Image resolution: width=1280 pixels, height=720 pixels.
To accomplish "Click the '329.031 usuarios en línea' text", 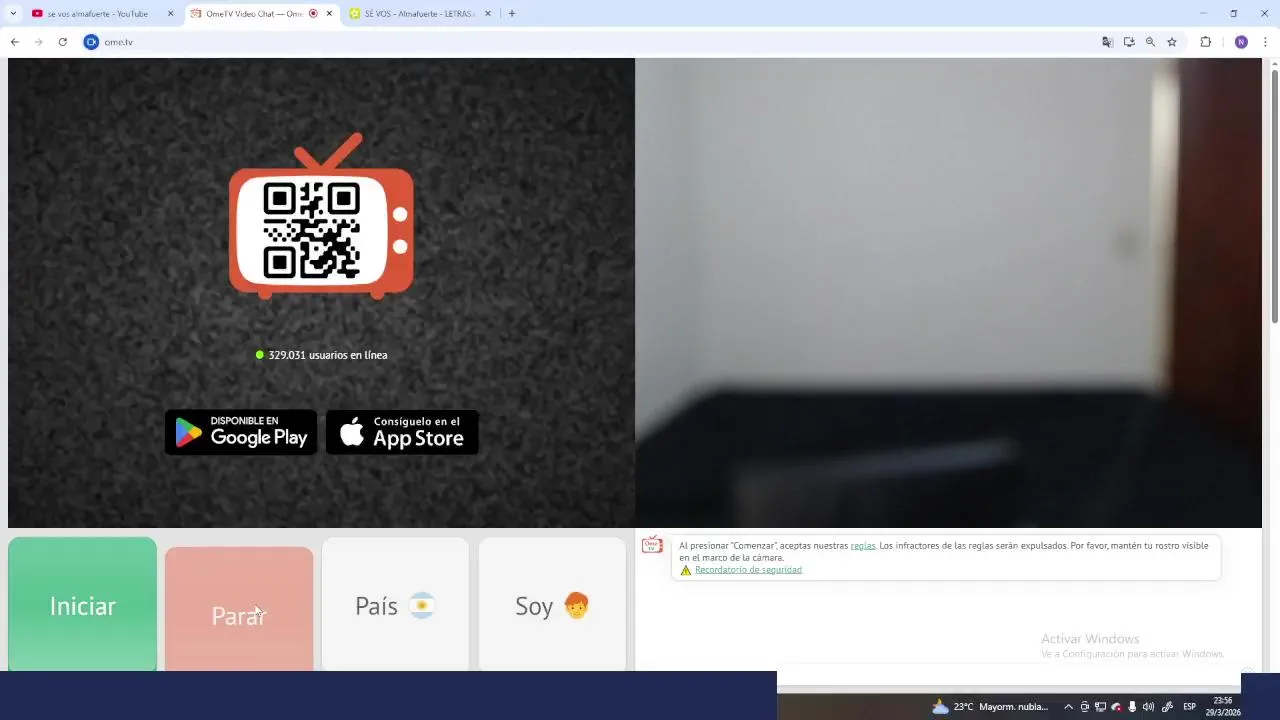I will tap(327, 355).
